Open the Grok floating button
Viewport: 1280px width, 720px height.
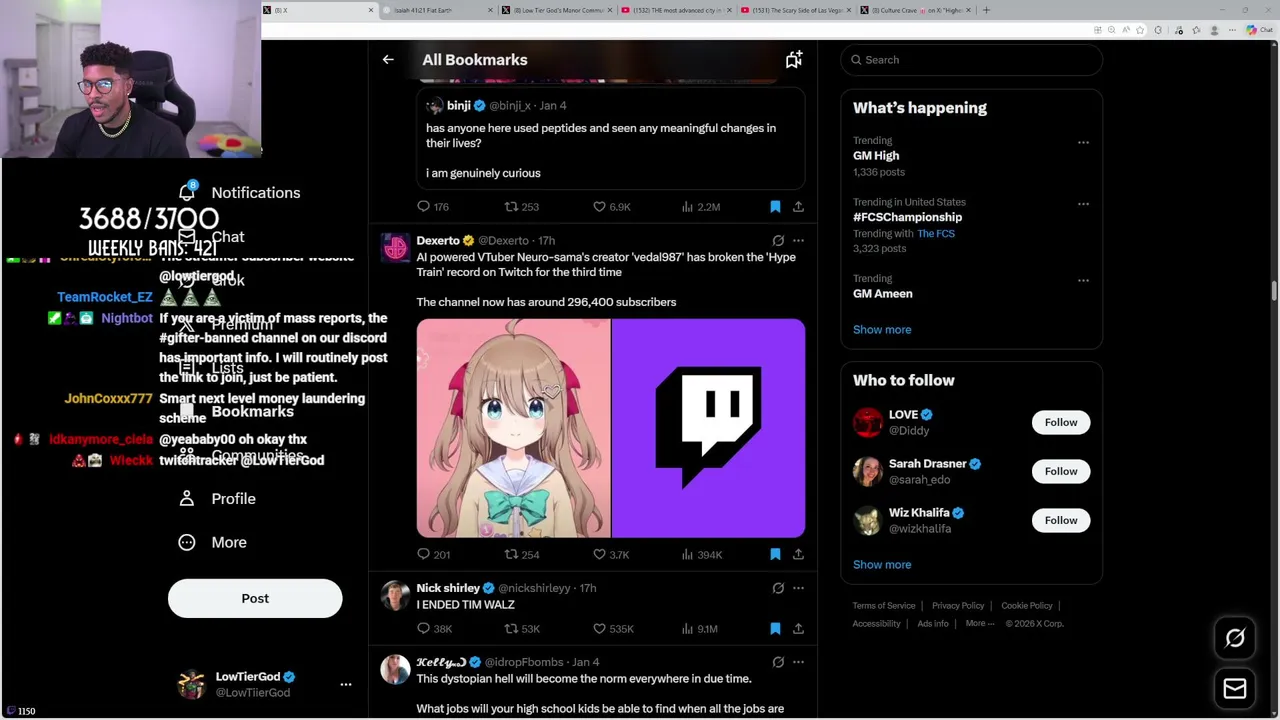(1235, 638)
